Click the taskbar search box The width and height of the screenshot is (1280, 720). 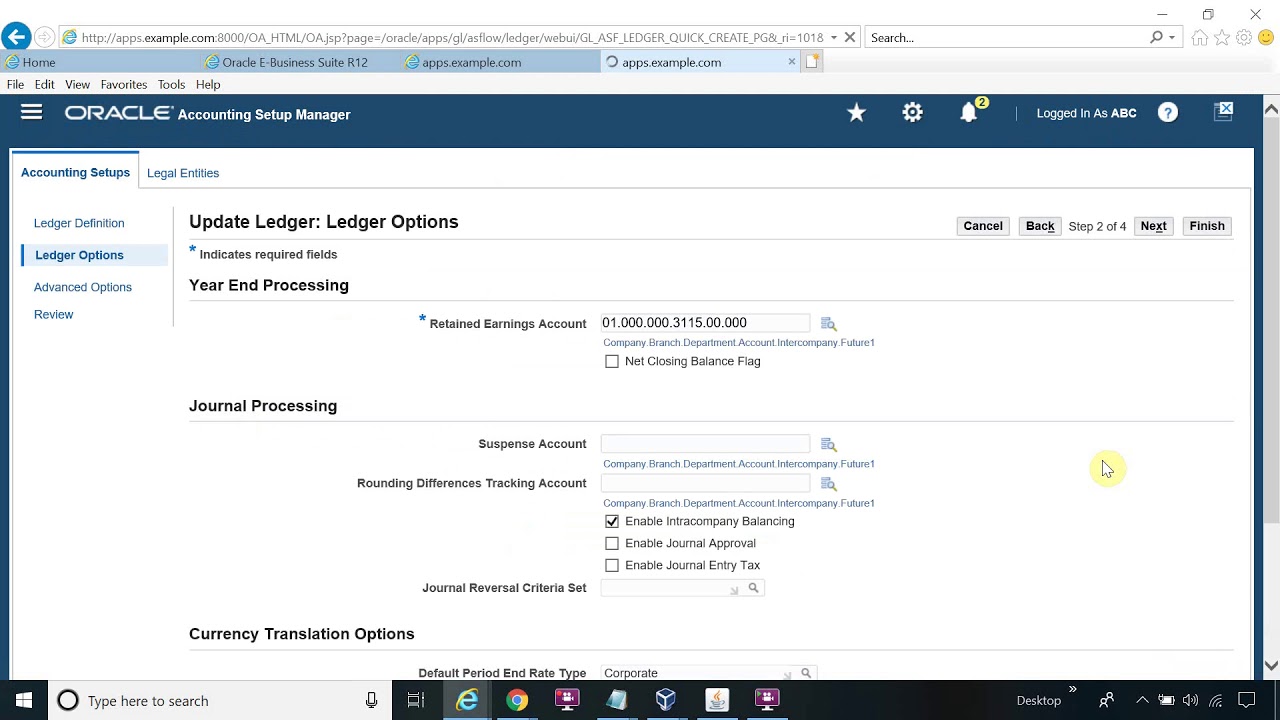click(218, 701)
